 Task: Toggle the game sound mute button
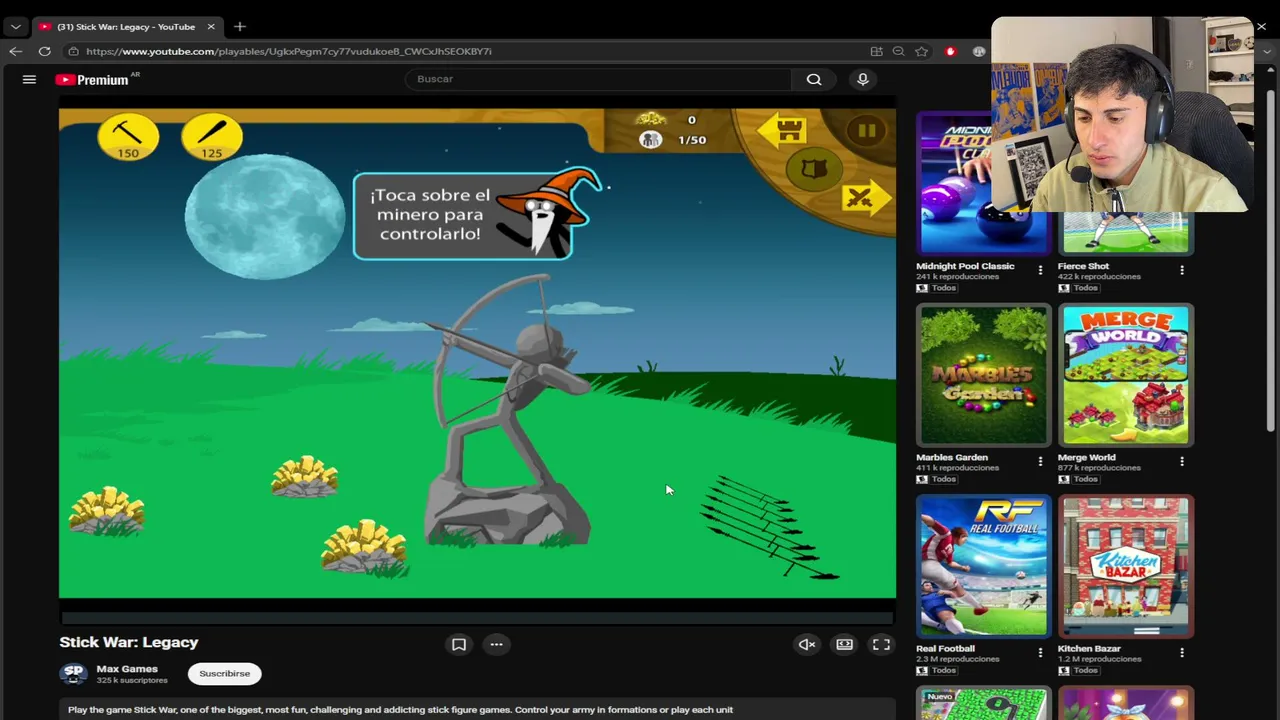(x=807, y=645)
